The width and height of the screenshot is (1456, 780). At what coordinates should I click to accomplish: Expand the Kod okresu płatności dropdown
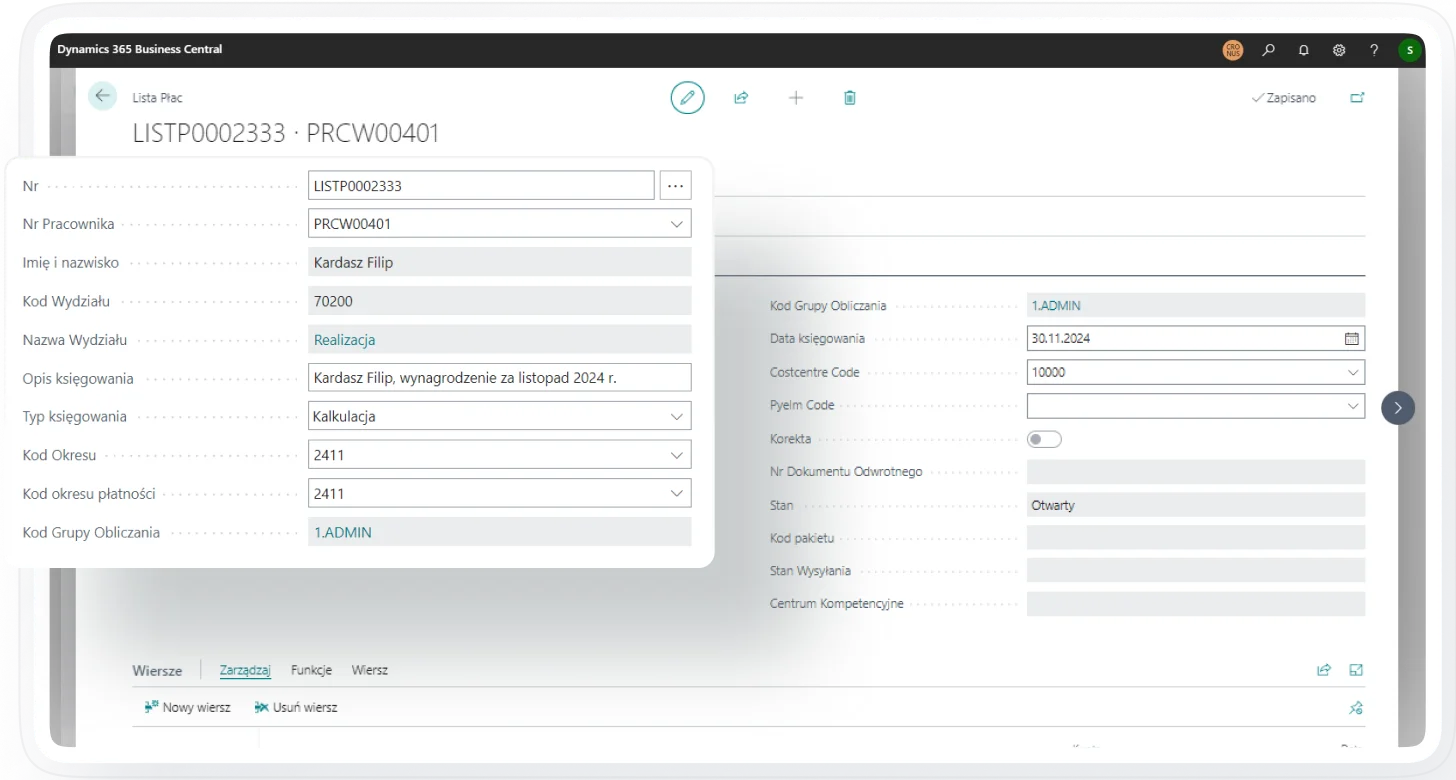pyautogui.click(x=677, y=493)
